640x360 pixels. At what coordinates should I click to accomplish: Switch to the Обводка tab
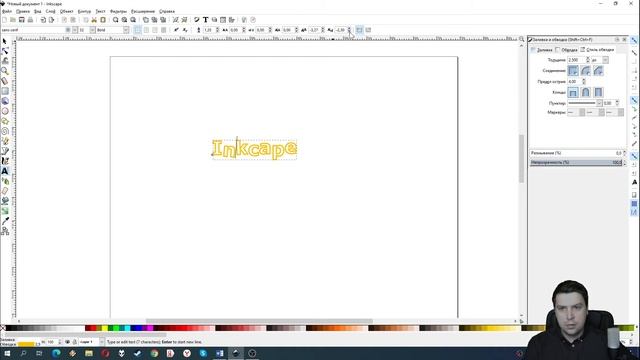[x=567, y=50]
